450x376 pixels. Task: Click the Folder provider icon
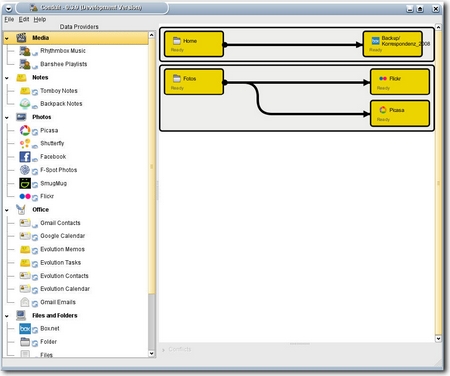coord(25,342)
